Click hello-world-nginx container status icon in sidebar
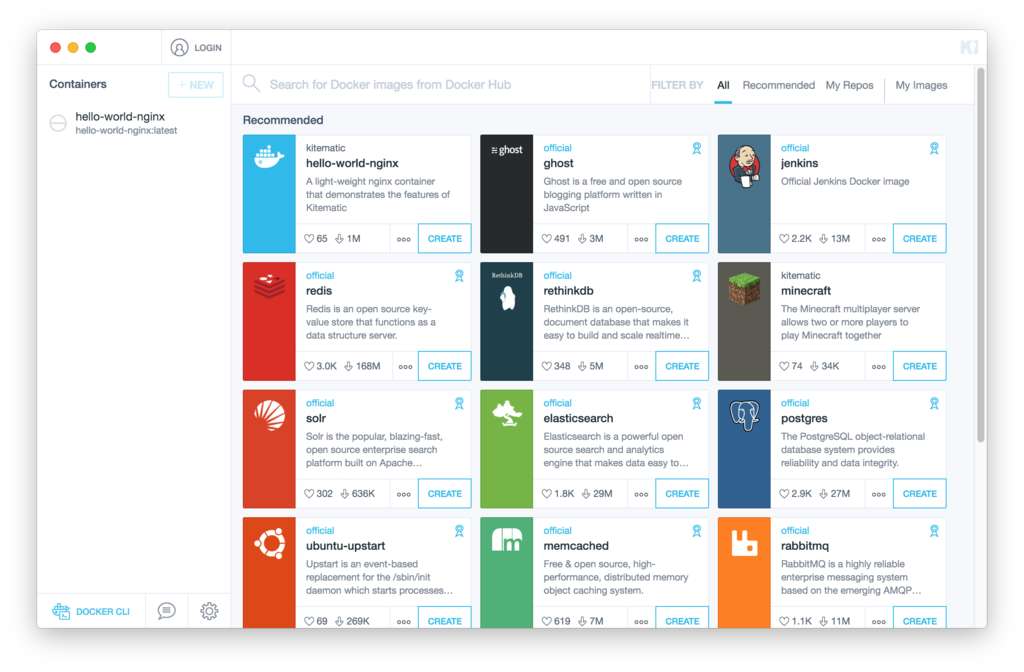The width and height of the screenshot is (1024, 672). click(x=58, y=123)
